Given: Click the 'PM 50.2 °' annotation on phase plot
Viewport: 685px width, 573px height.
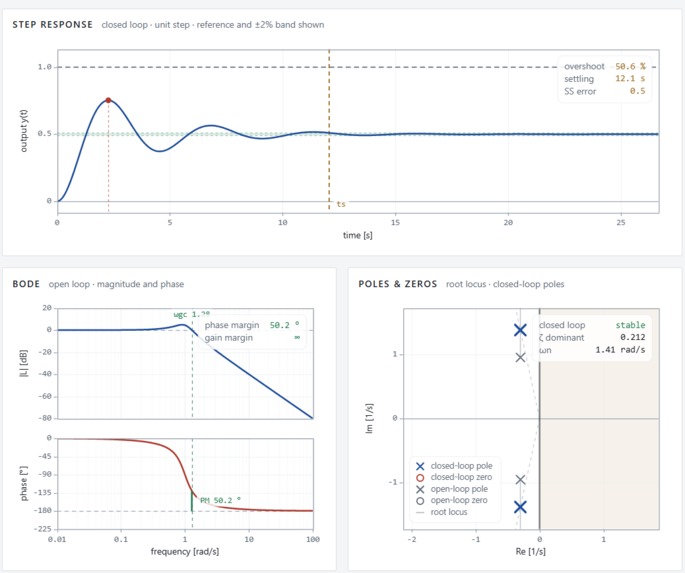Looking at the screenshot, I should (x=220, y=500).
